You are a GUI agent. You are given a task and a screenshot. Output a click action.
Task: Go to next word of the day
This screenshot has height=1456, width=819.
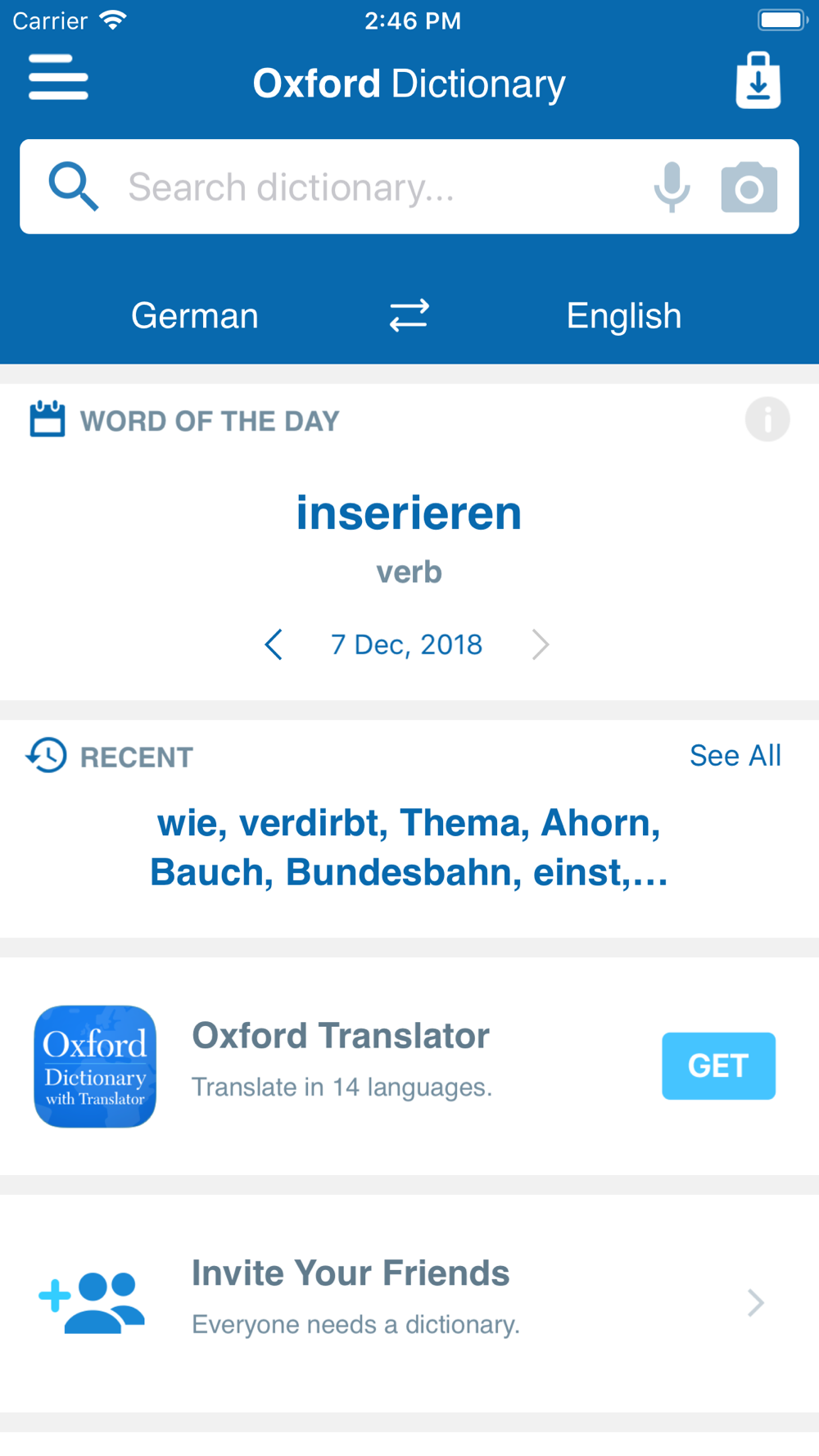pos(541,644)
